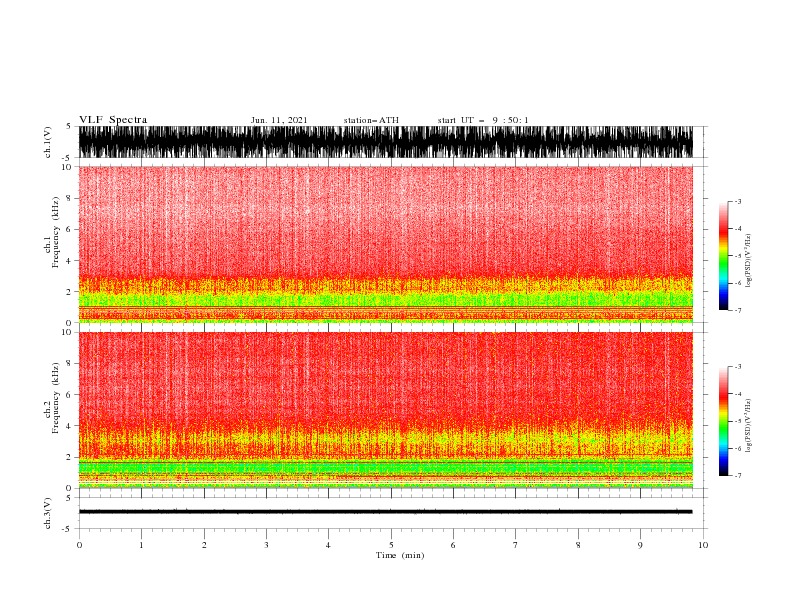
Task: Click the "-5" tick on ch.3(V) axis
Action: click(x=68, y=529)
